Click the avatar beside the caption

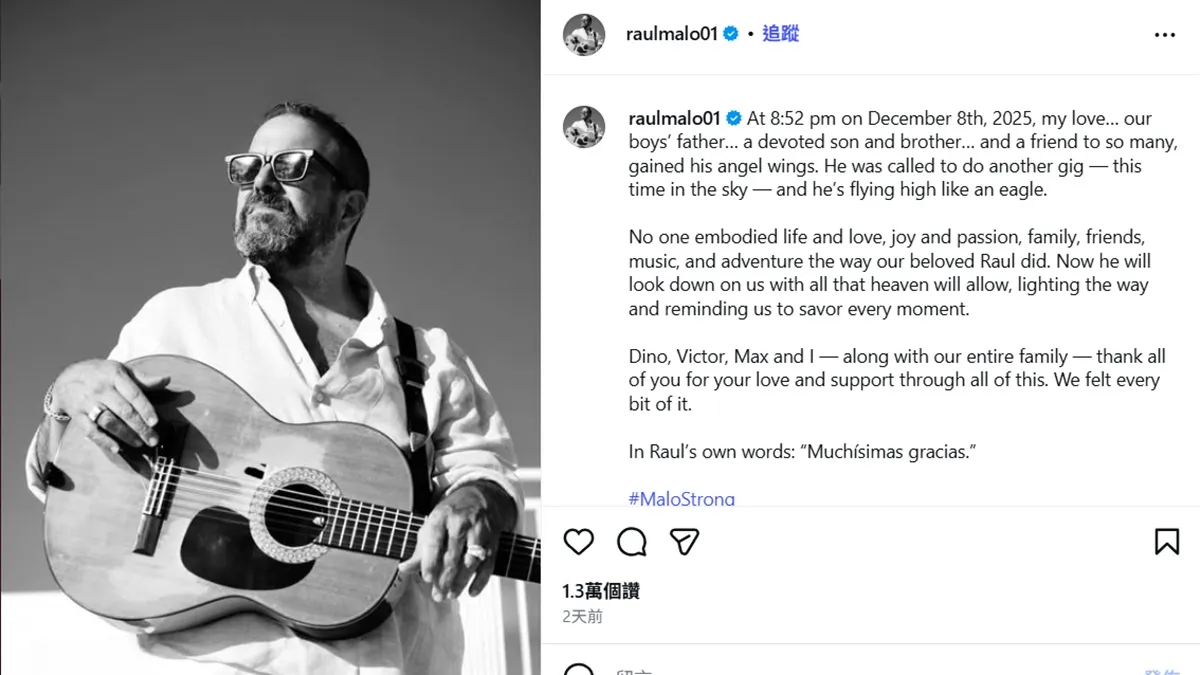tap(584, 127)
